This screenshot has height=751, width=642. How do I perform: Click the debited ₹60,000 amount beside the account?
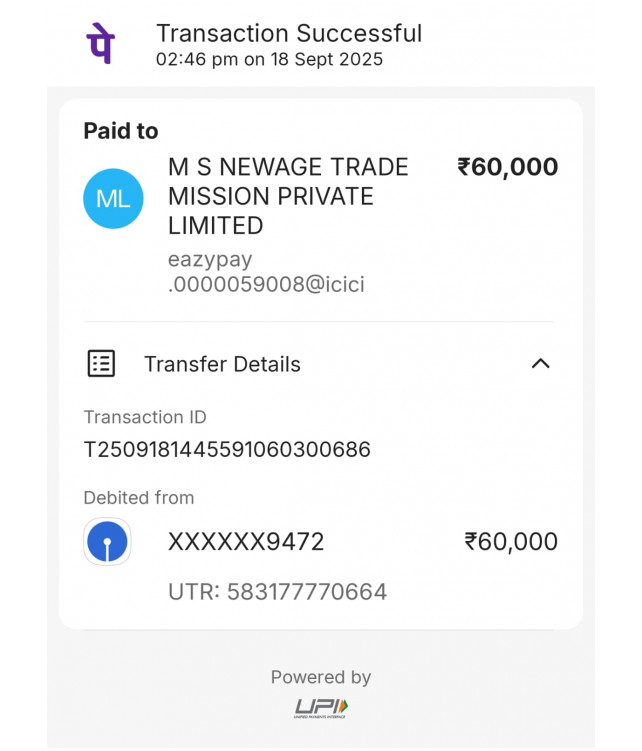(x=511, y=542)
